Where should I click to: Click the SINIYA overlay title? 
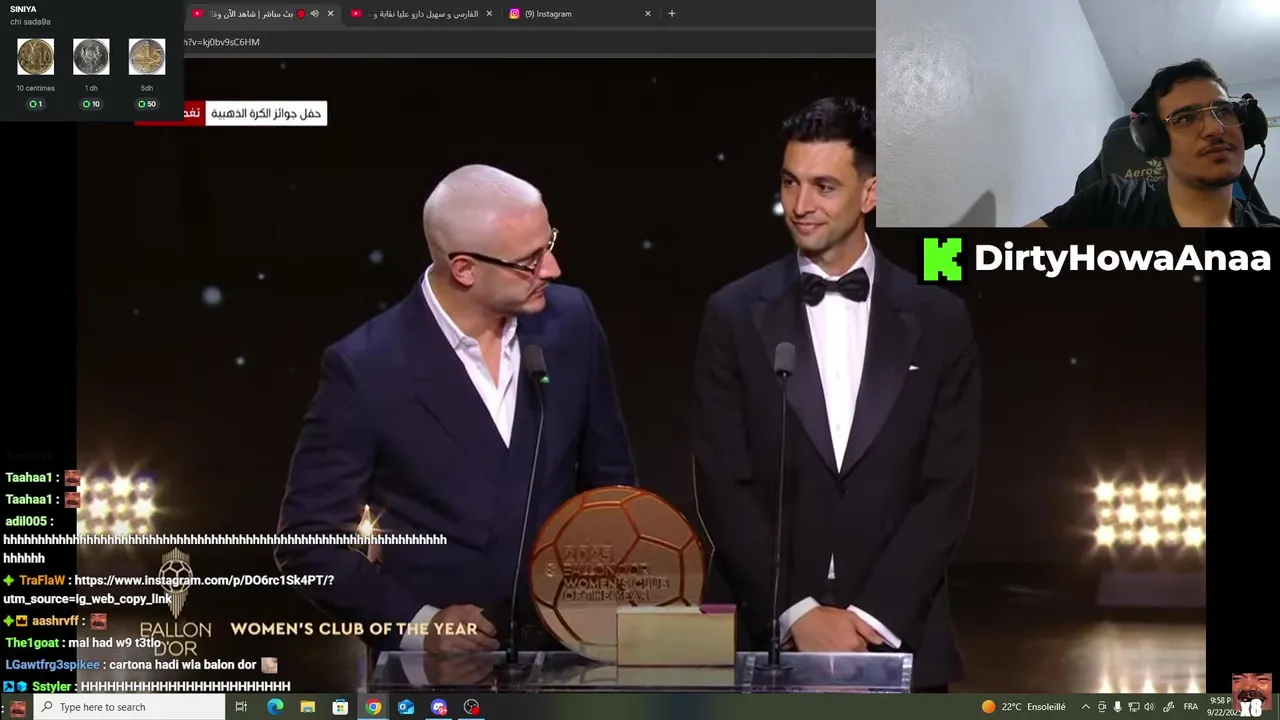[24, 10]
